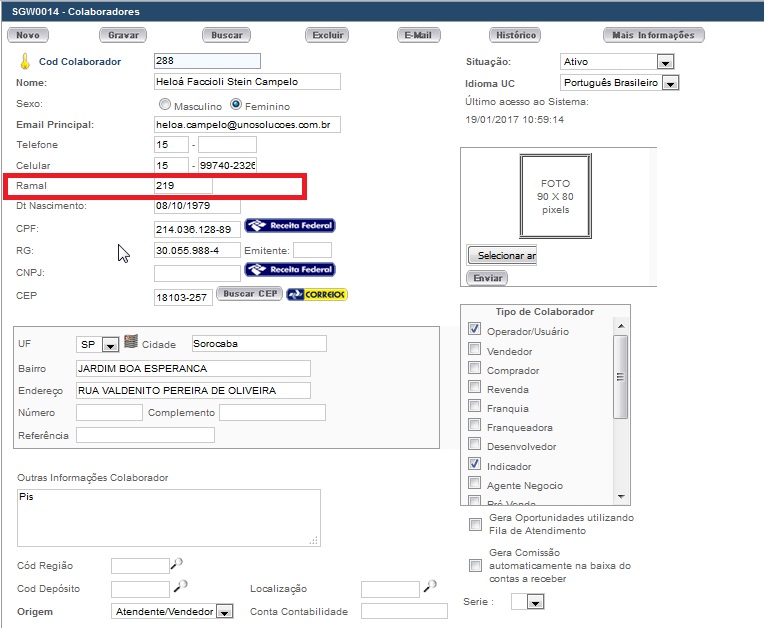Click the Gravar toolbar button
The image size is (776, 628).
click(123, 35)
